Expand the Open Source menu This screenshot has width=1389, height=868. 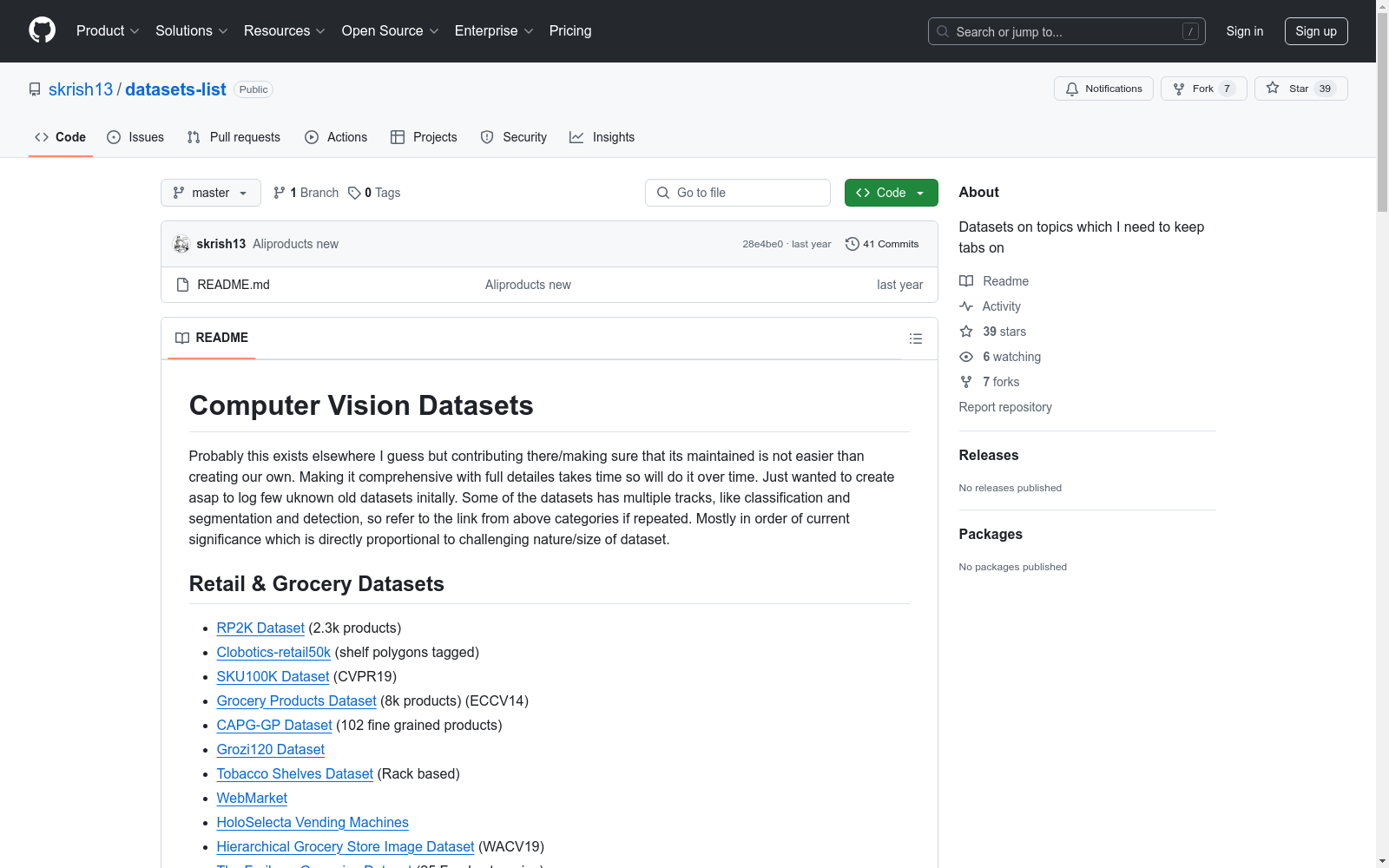point(391,30)
